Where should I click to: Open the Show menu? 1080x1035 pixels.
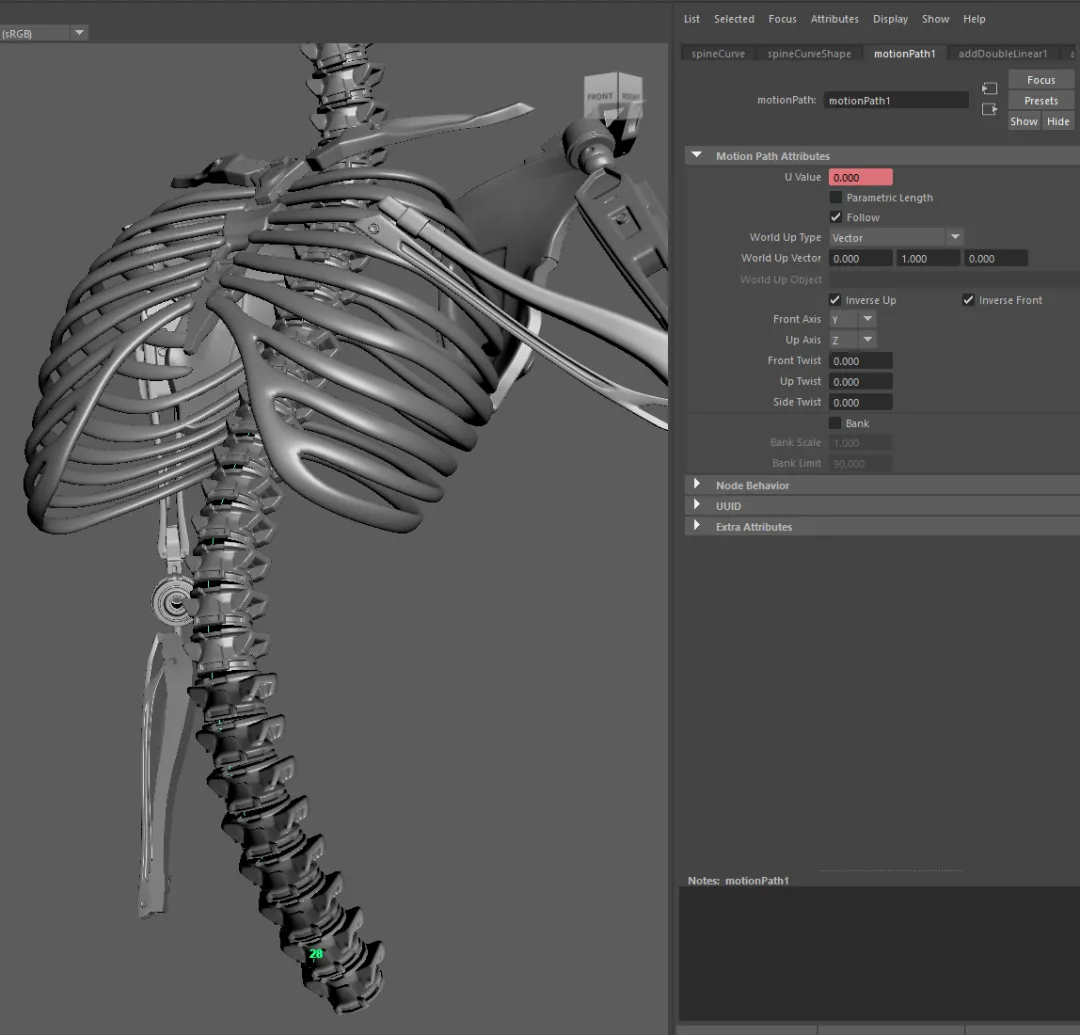(x=935, y=19)
